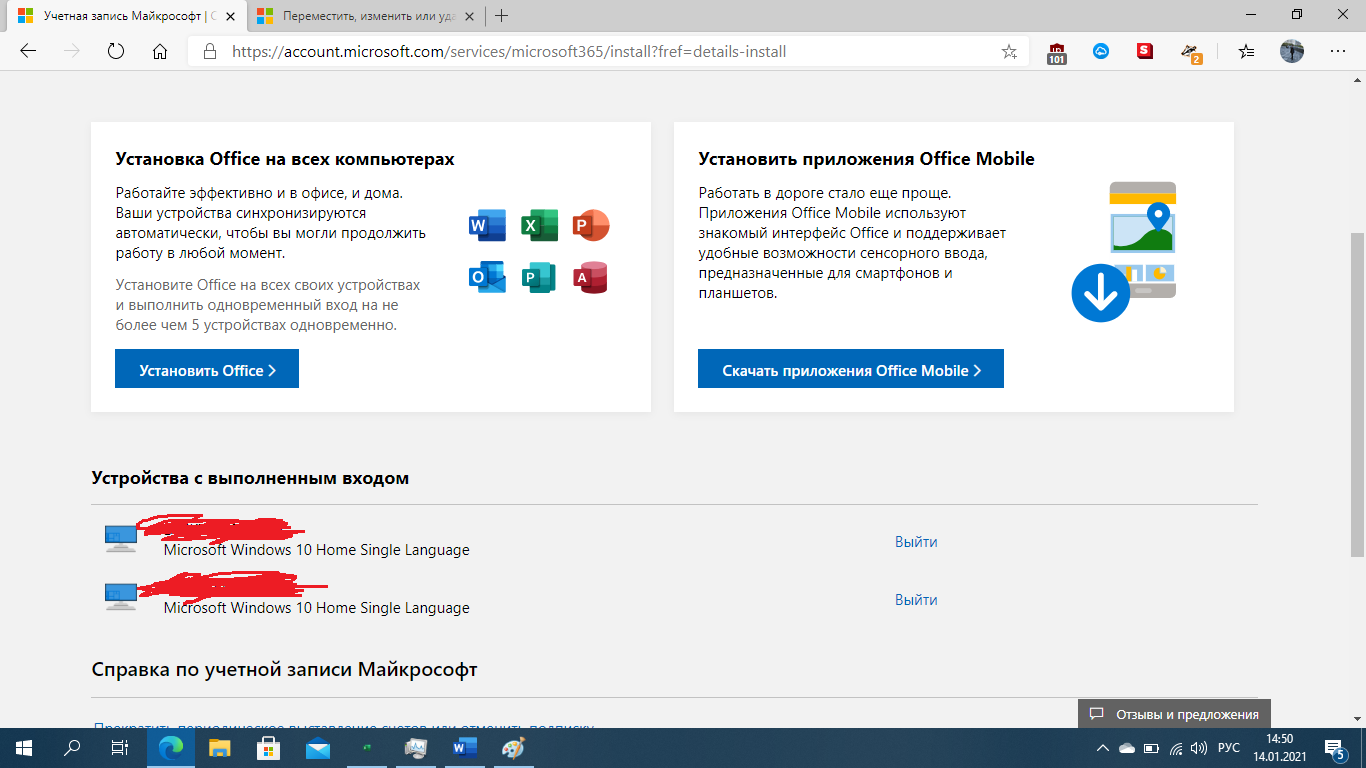Click the scrollbar down arrow
1366x768 pixels.
tap(1357, 719)
